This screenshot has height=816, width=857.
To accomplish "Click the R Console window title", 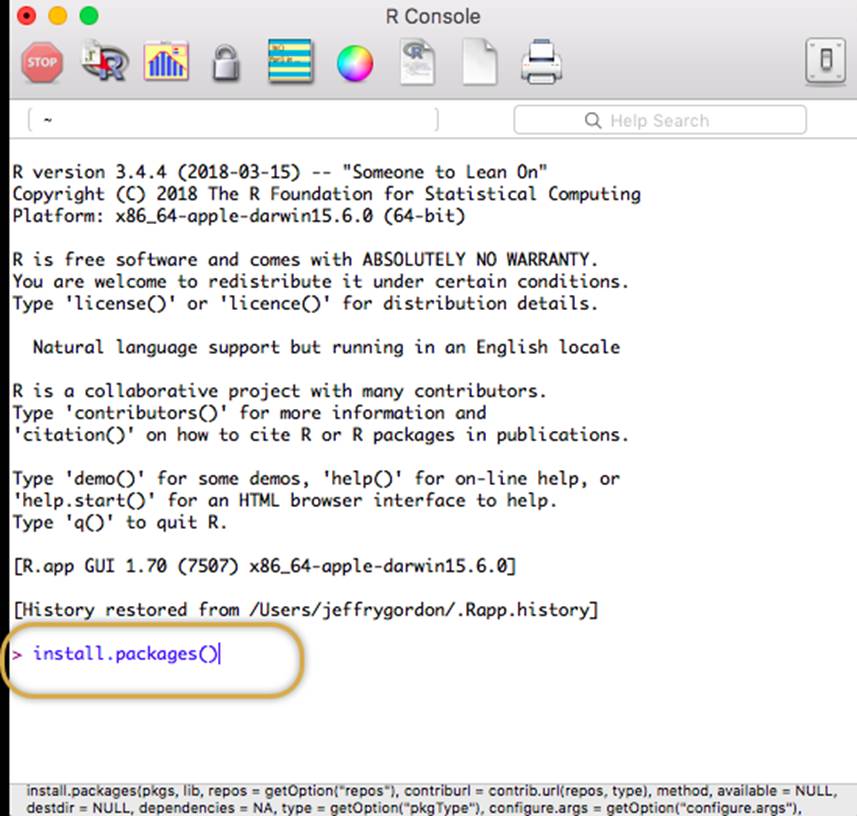I will pos(432,17).
